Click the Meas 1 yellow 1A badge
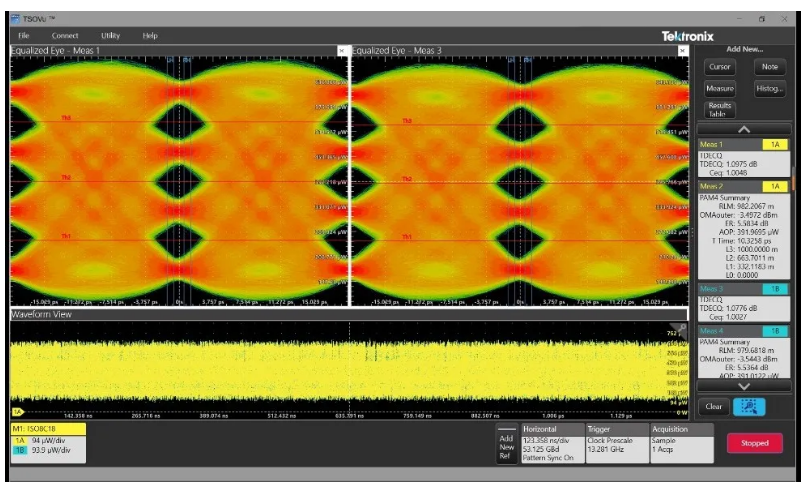This screenshot has height=490, width=810. 775,145
